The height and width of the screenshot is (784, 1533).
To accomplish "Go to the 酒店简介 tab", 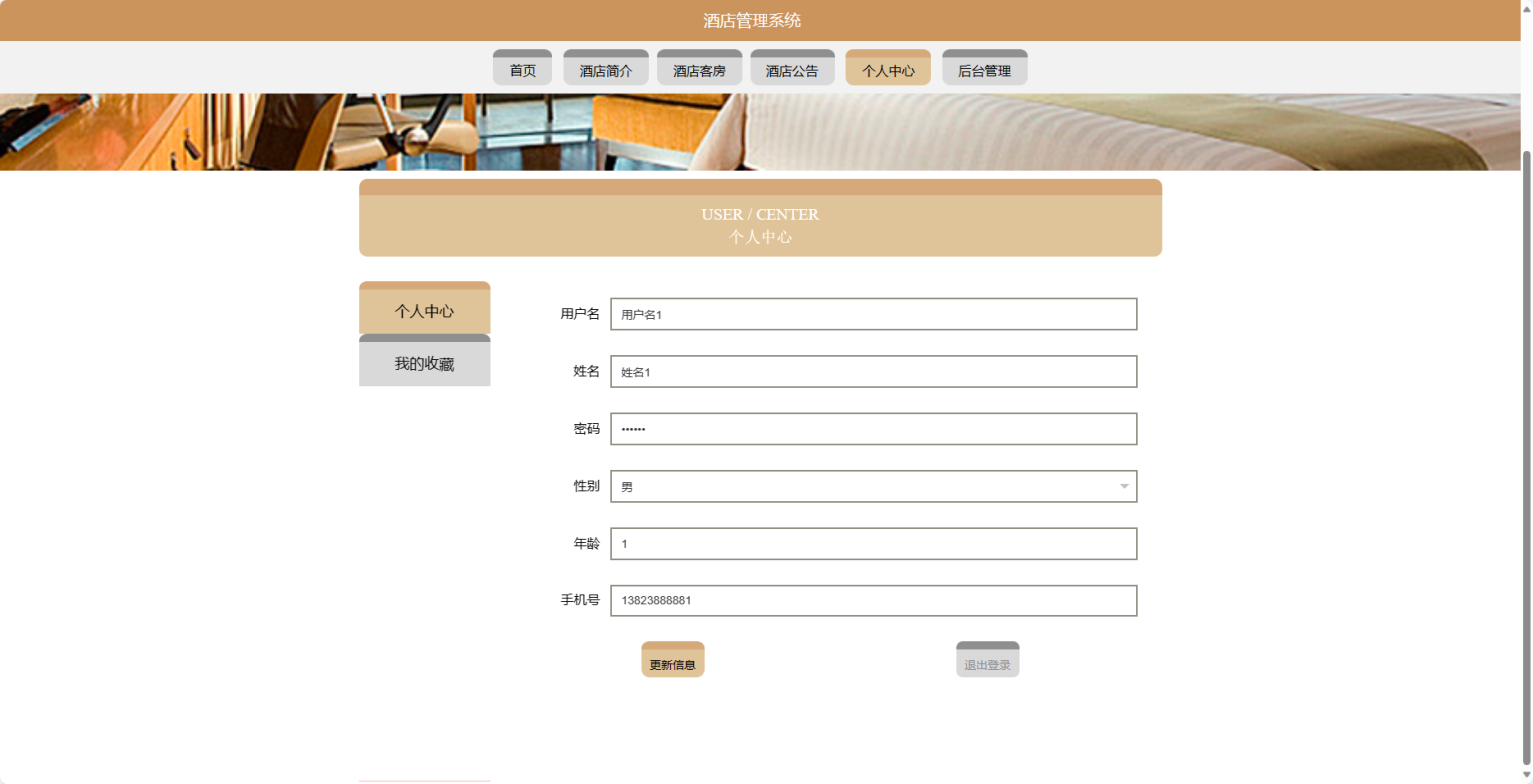I will pos(605,69).
